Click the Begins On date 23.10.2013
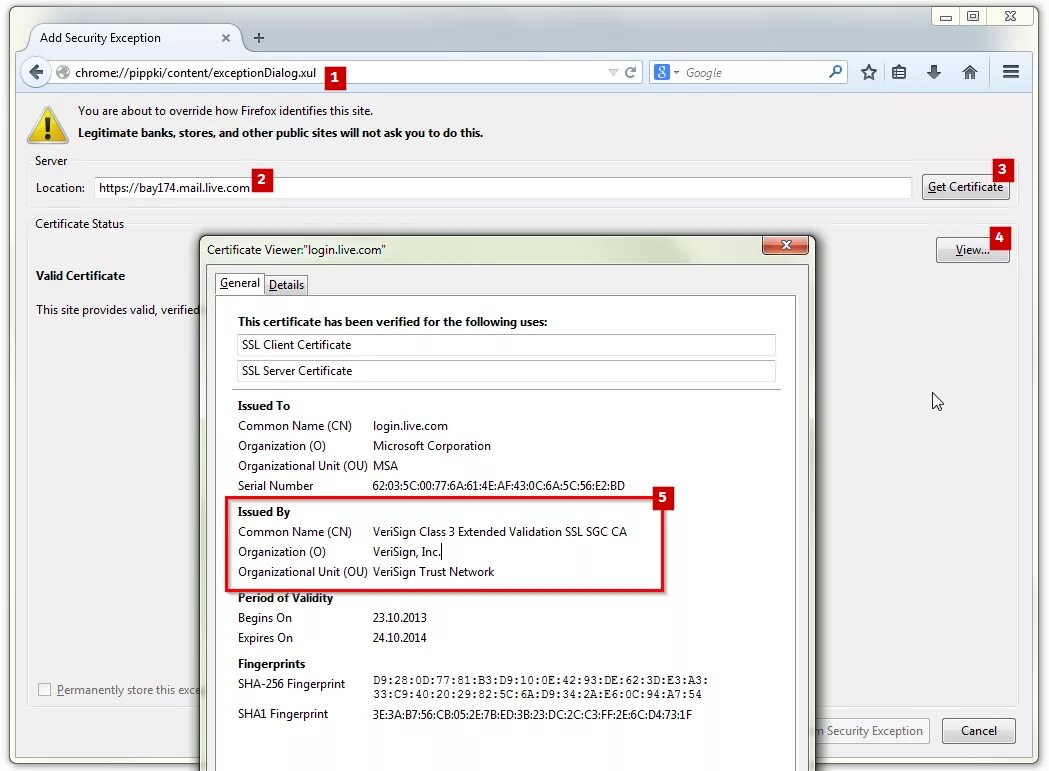 [x=399, y=618]
